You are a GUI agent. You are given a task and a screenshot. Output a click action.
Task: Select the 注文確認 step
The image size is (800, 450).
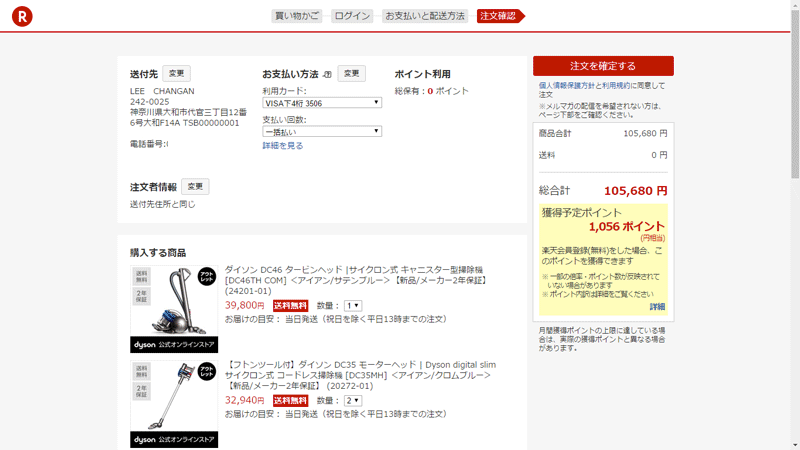501,16
